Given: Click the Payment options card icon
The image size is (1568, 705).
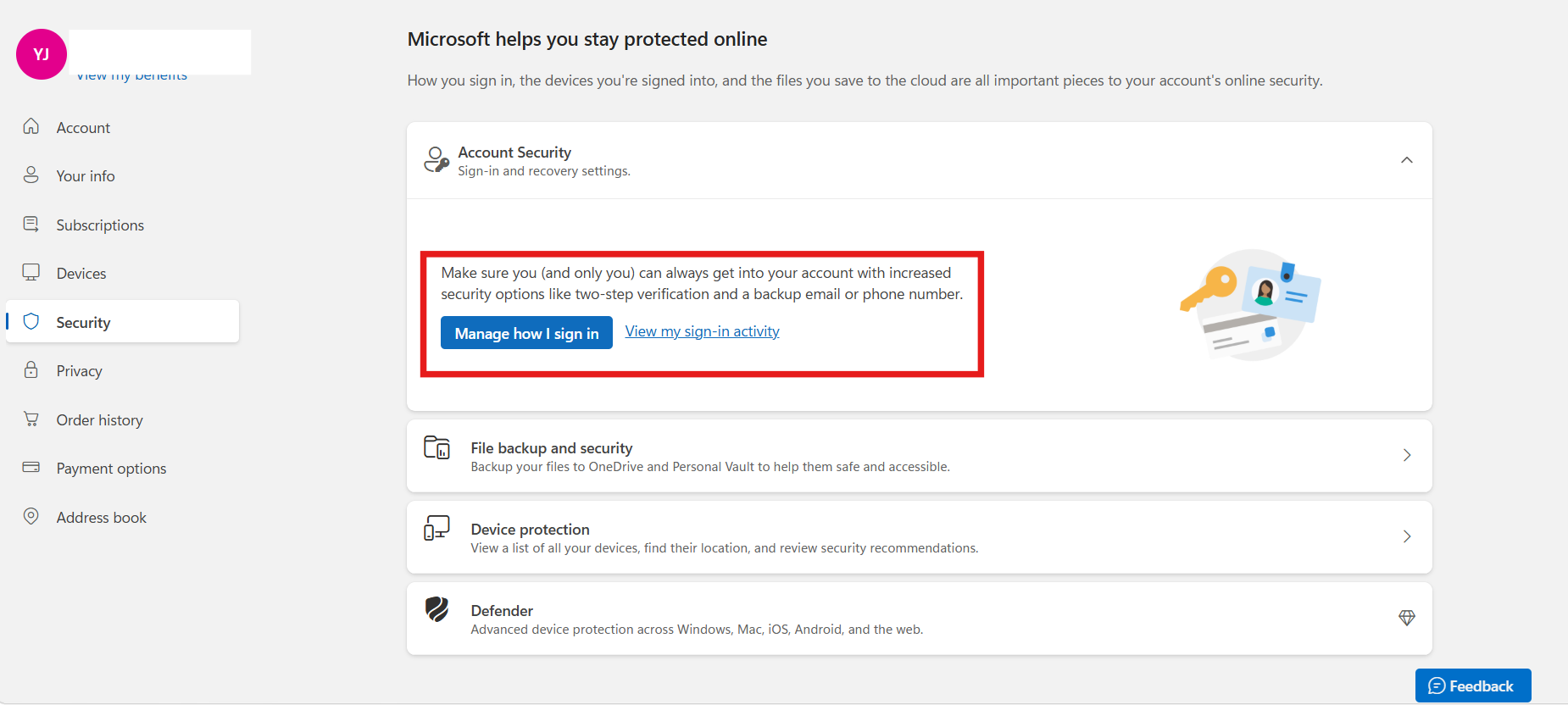Looking at the screenshot, I should [31, 467].
